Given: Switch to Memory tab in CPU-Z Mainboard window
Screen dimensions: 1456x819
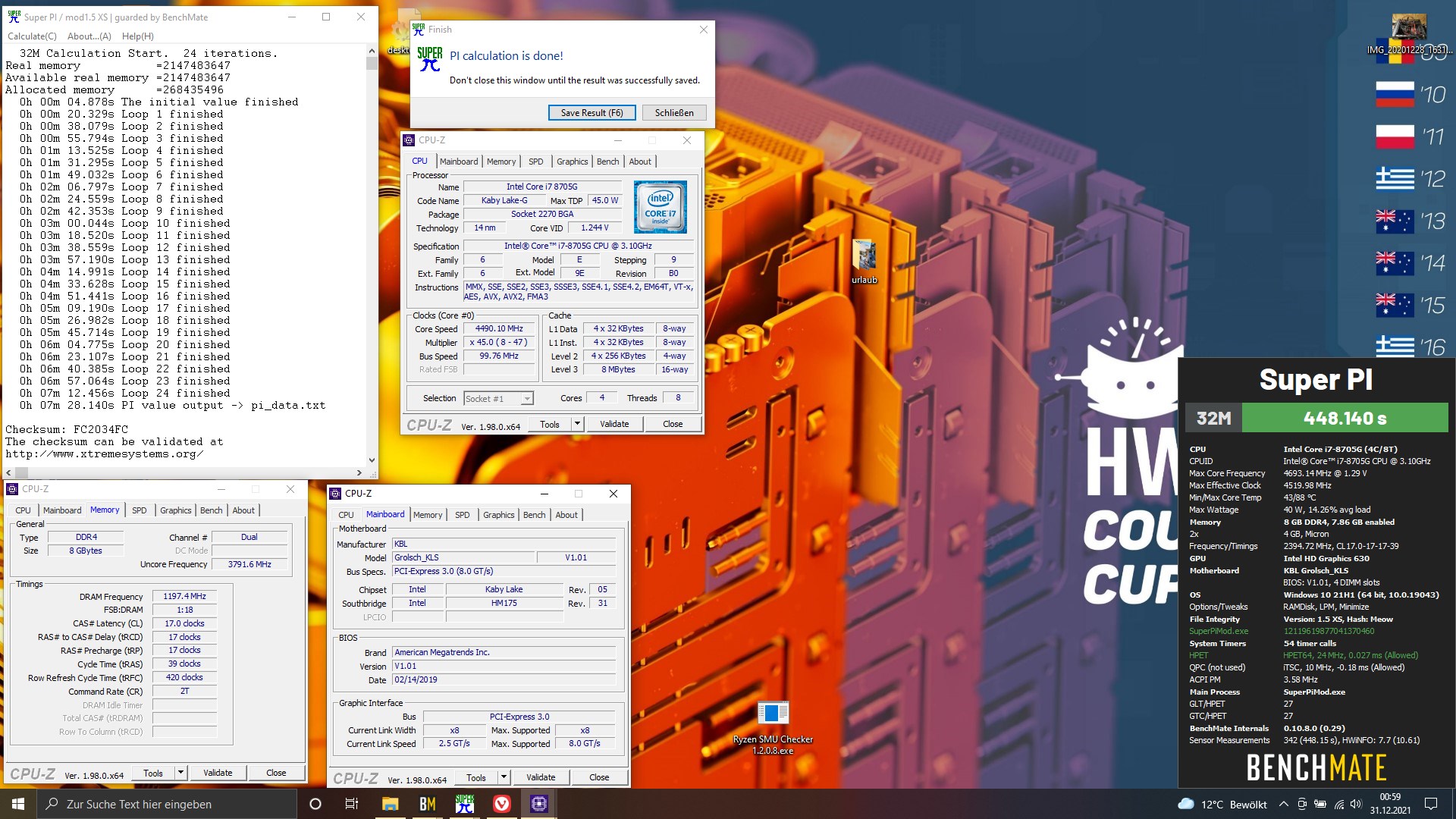Looking at the screenshot, I should pyautogui.click(x=428, y=515).
